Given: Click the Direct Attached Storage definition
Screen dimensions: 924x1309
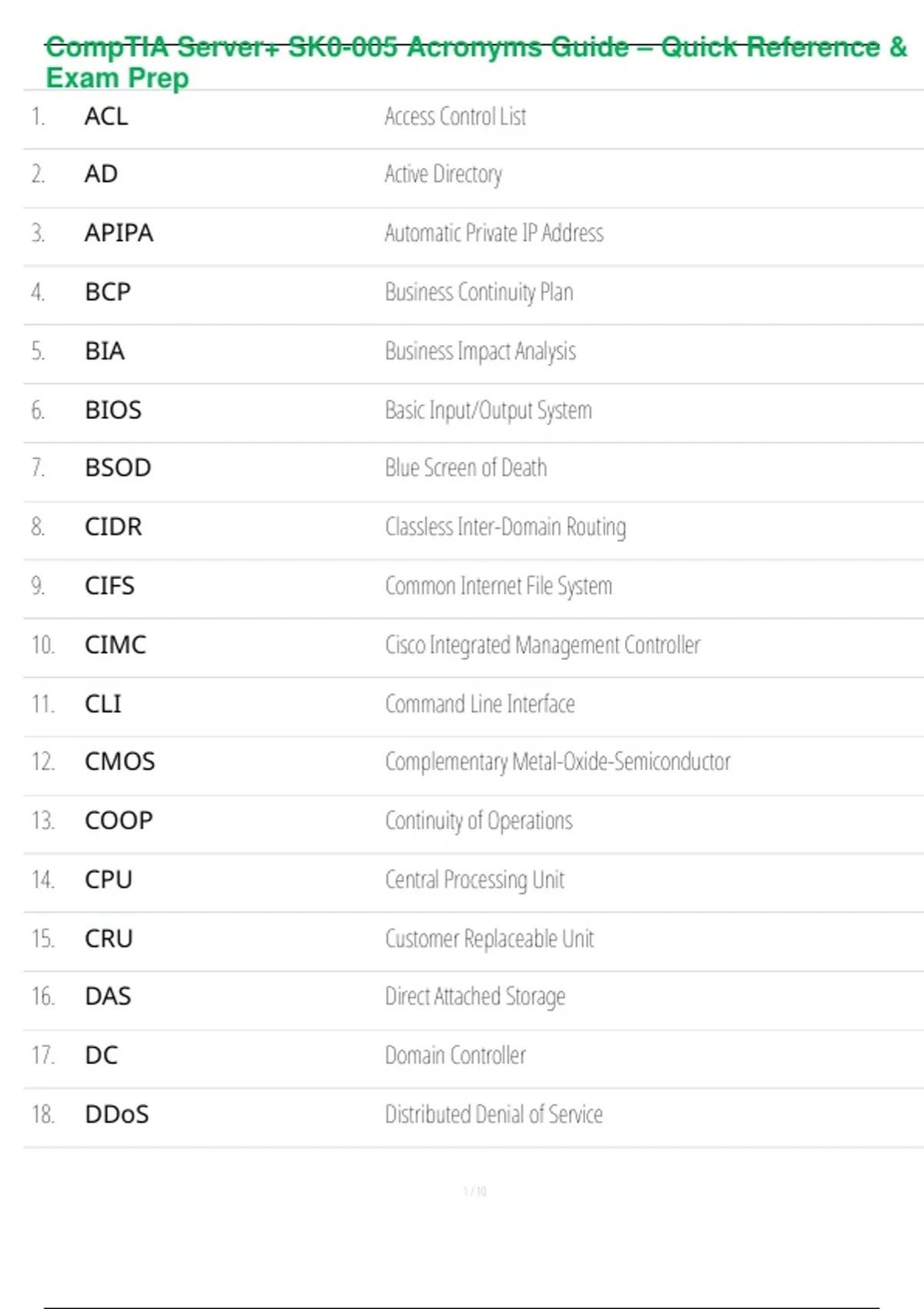Looking at the screenshot, I should click(x=475, y=996).
